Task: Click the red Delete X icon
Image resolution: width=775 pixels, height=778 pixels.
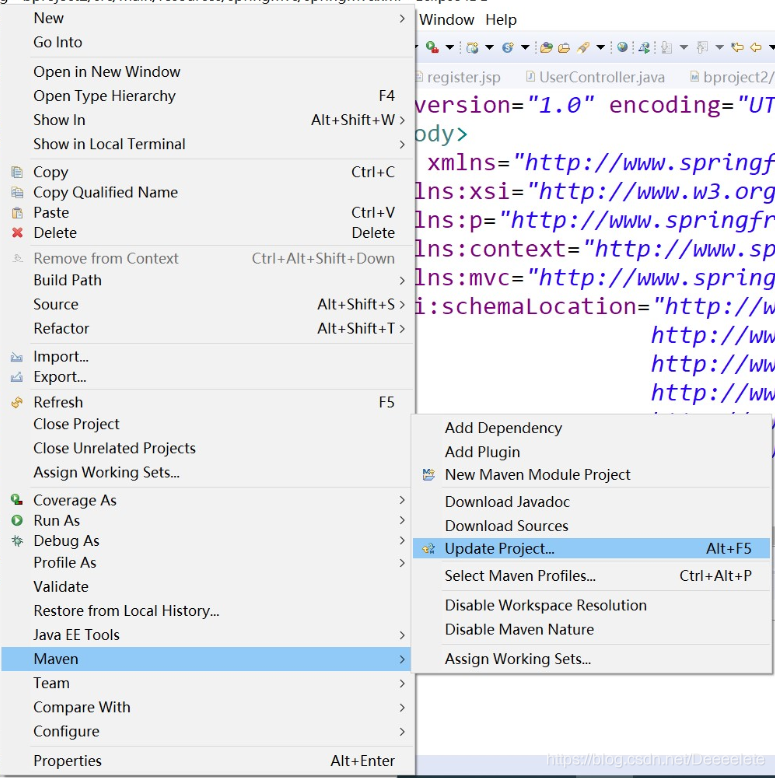Action: tap(17, 233)
